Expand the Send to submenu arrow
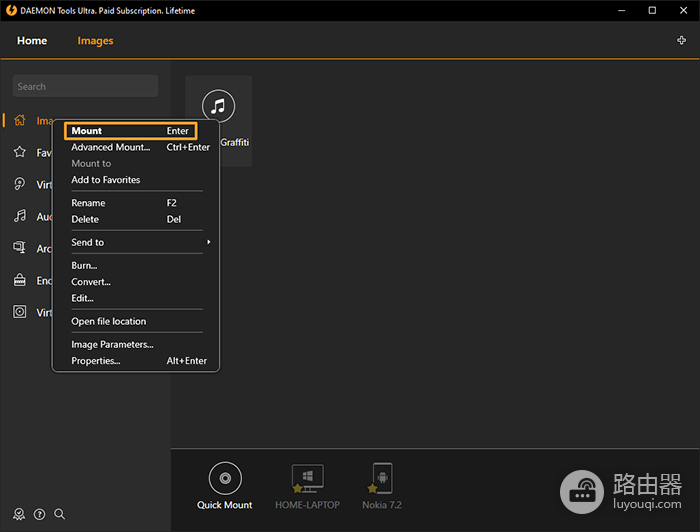This screenshot has width=700, height=532. (x=208, y=242)
